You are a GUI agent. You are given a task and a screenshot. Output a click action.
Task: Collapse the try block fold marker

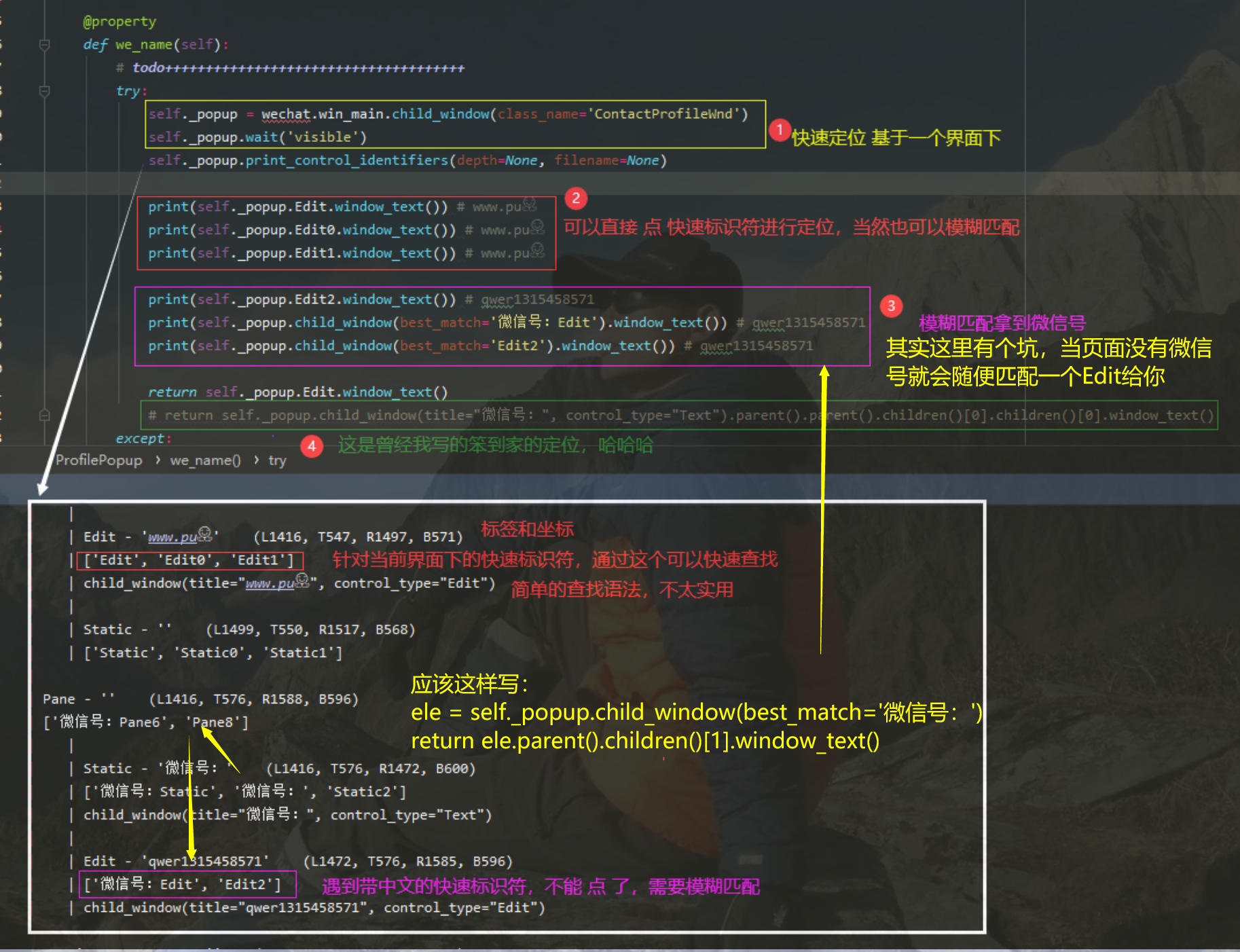click(45, 91)
